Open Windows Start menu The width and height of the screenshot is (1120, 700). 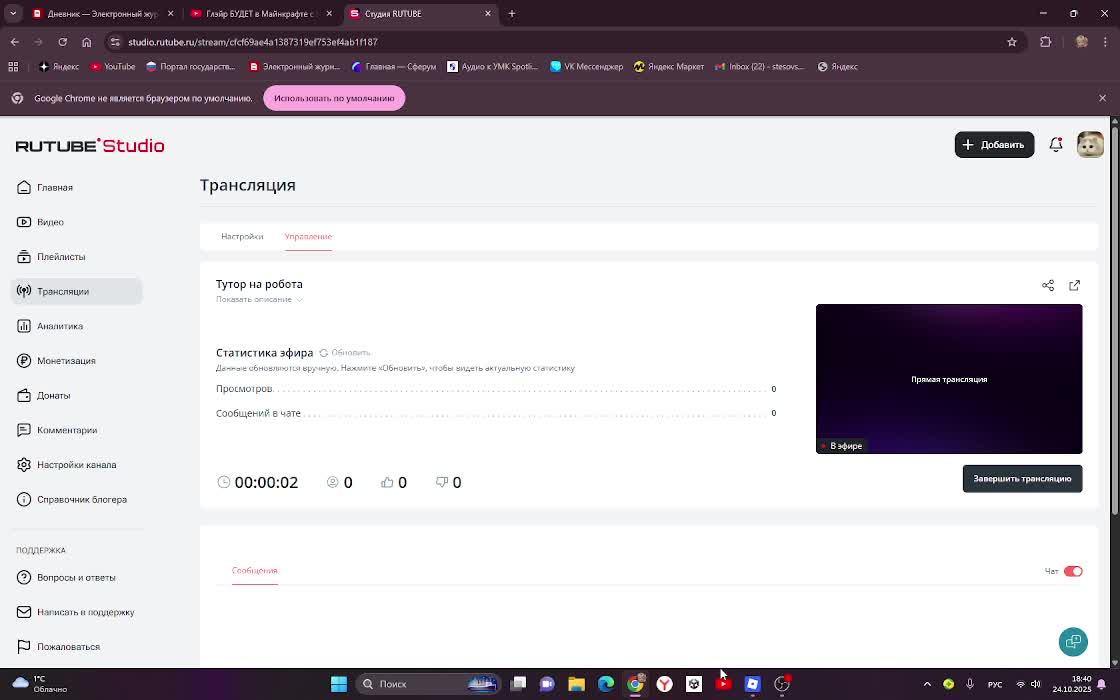pos(339,684)
